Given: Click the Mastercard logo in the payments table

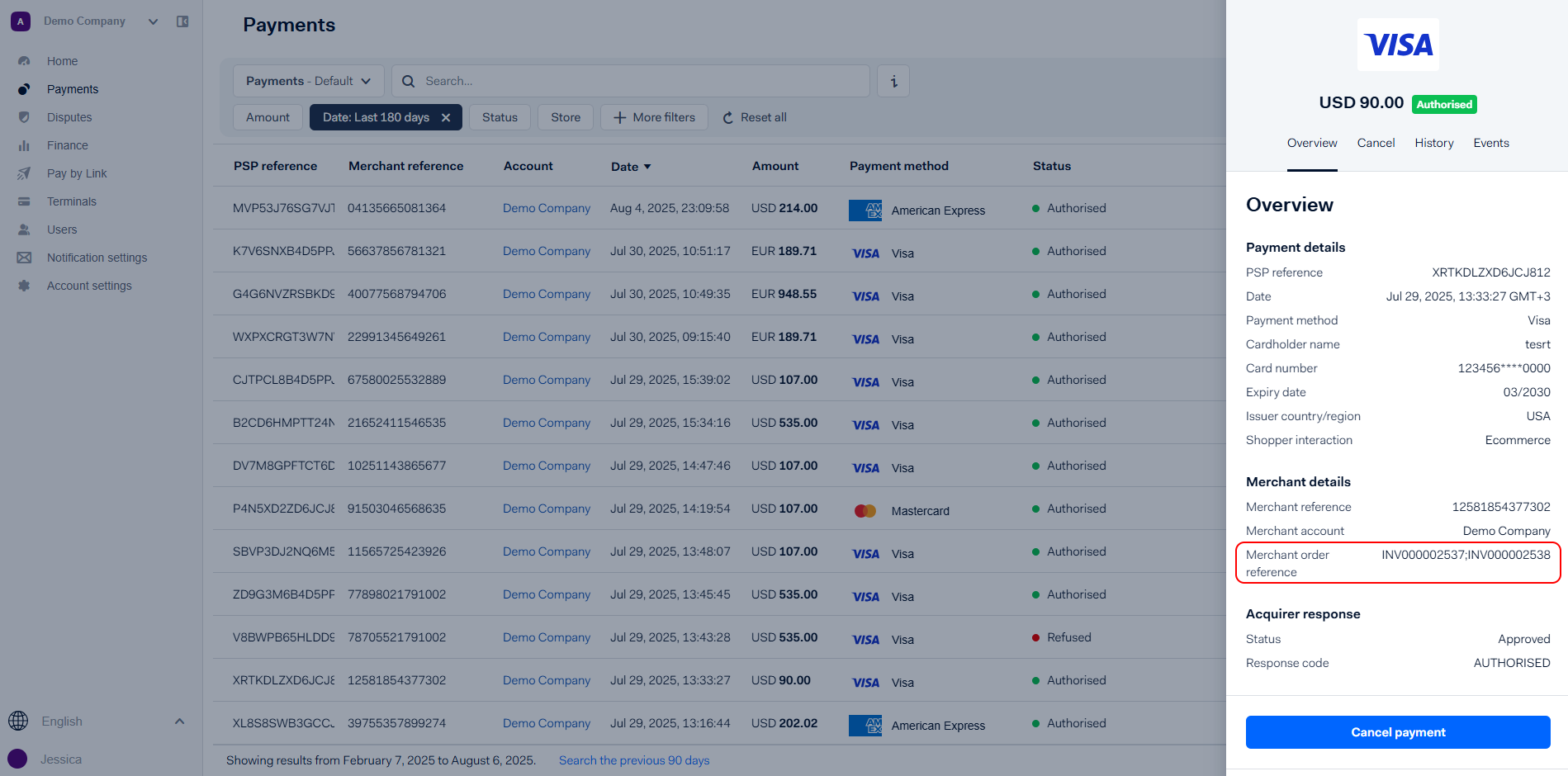Looking at the screenshot, I should (865, 511).
